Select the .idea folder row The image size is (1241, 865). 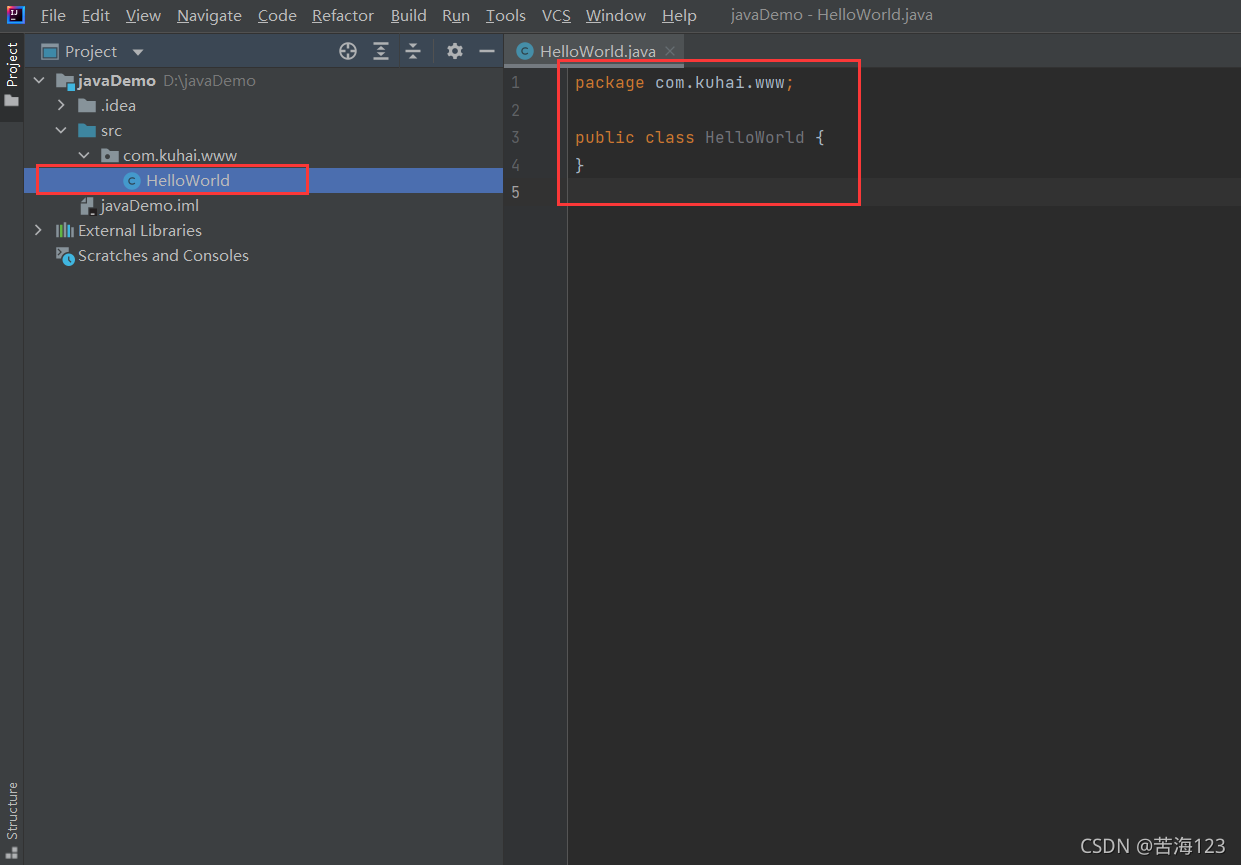263,106
